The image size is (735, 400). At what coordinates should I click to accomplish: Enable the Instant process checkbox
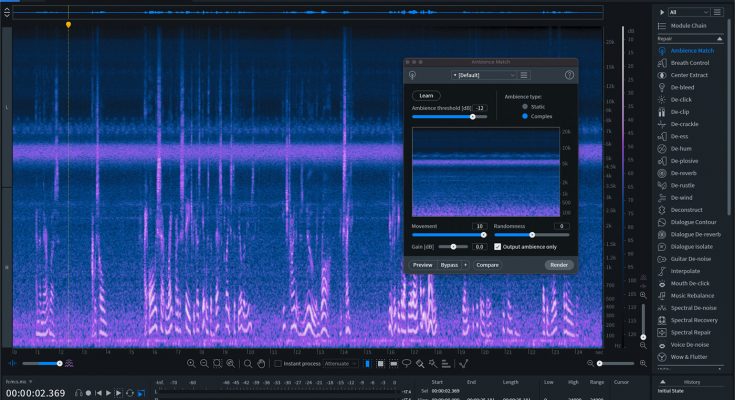[278, 363]
